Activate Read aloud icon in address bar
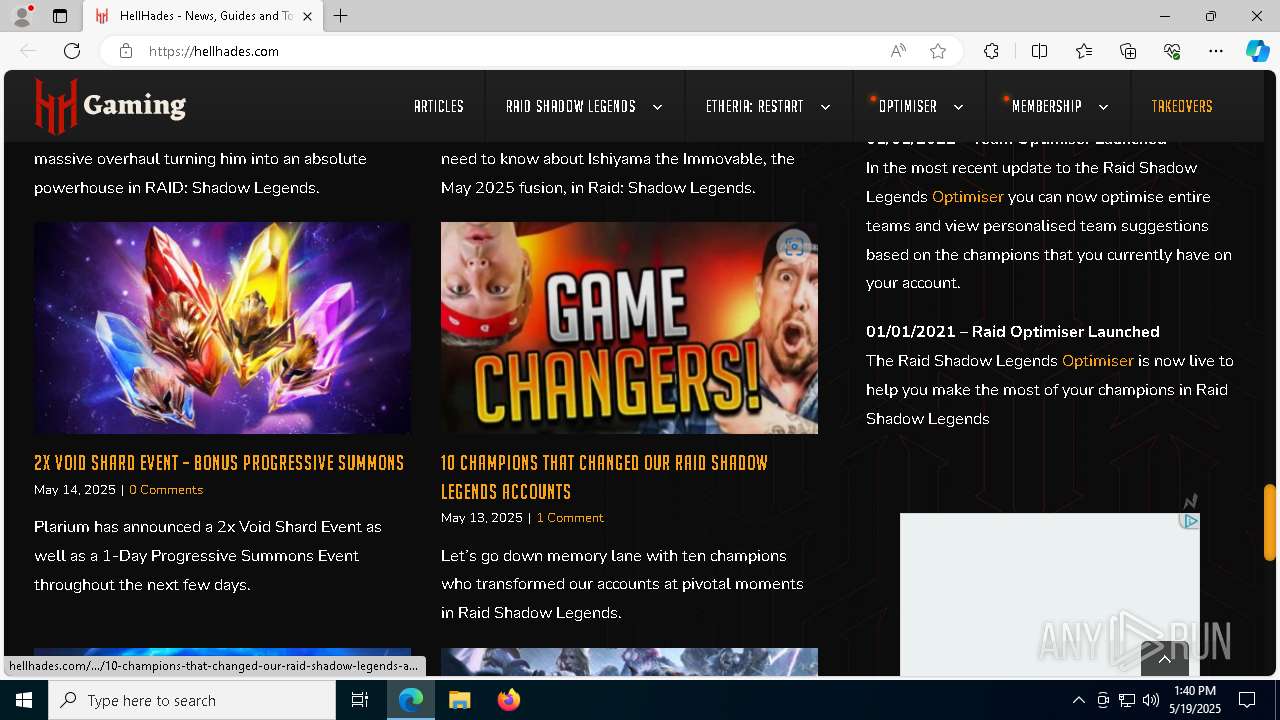This screenshot has width=1280, height=720. [898, 51]
